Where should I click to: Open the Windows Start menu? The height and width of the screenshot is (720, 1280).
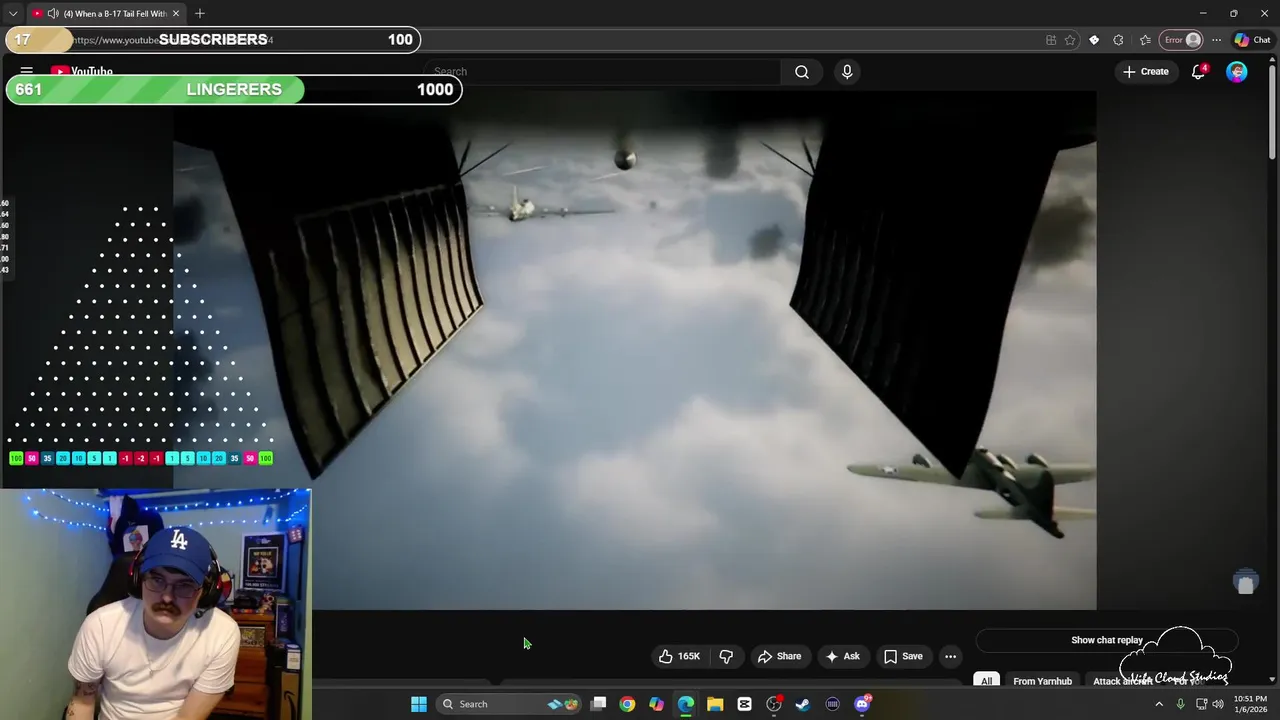coord(419,704)
